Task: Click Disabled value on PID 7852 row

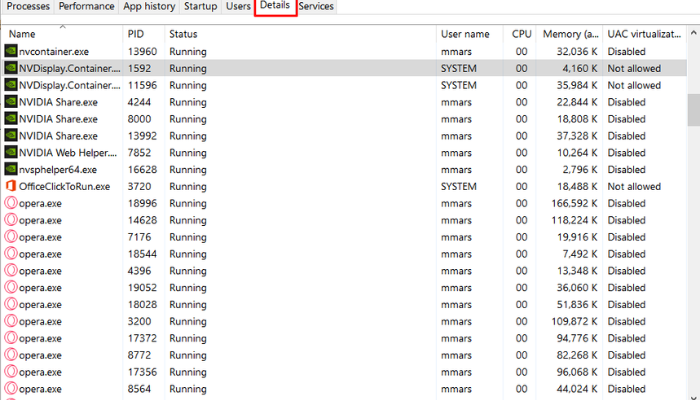Action: point(626,153)
